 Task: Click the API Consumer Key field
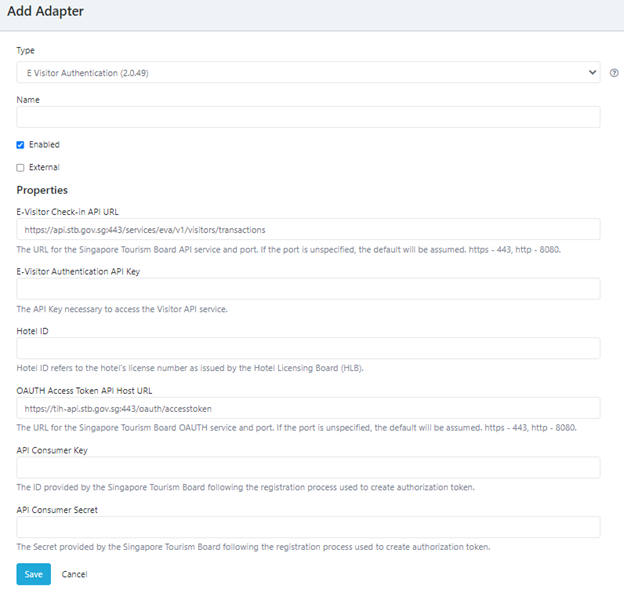pyautogui.click(x=308, y=467)
